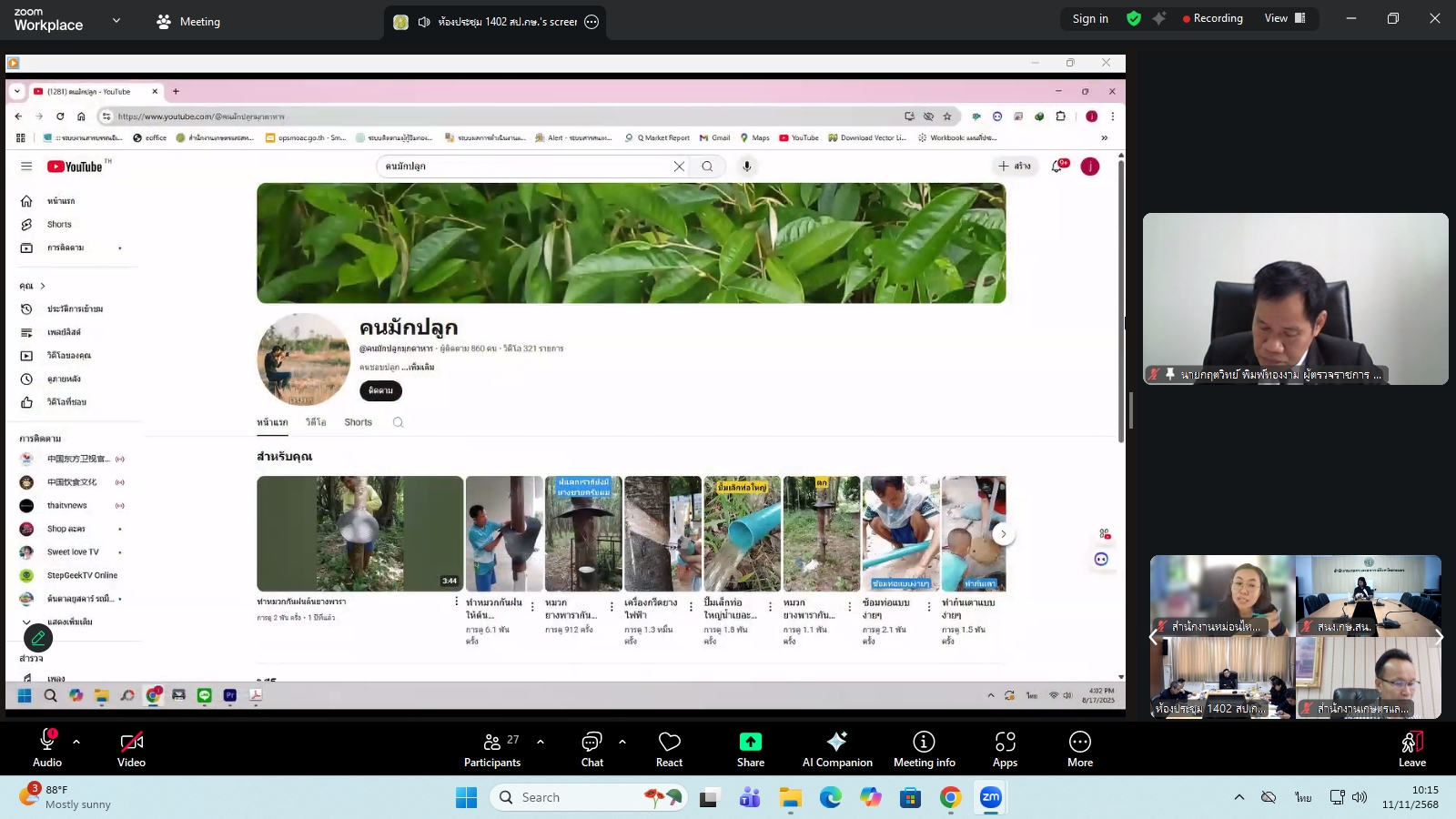Image resolution: width=1456 pixels, height=819 pixels.
Task: Click Sign in at the top of Zoom
Action: pyautogui.click(x=1090, y=18)
